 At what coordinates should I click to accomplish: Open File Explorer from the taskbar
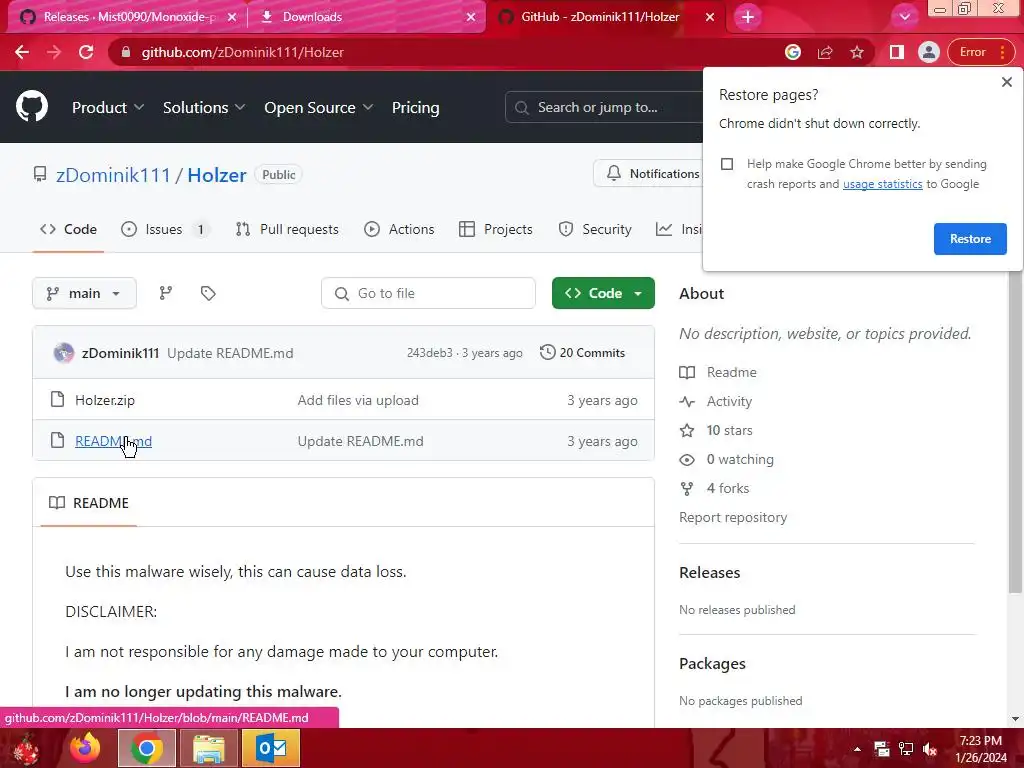[x=208, y=748]
